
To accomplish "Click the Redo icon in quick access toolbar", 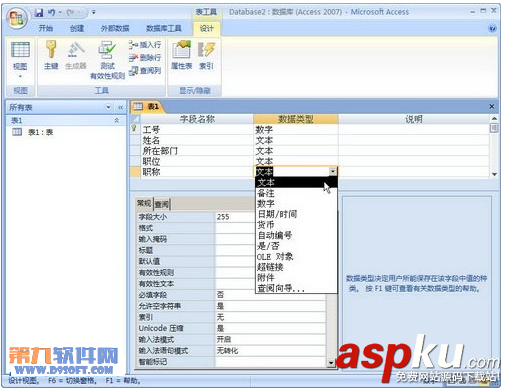I will pos(70,13).
